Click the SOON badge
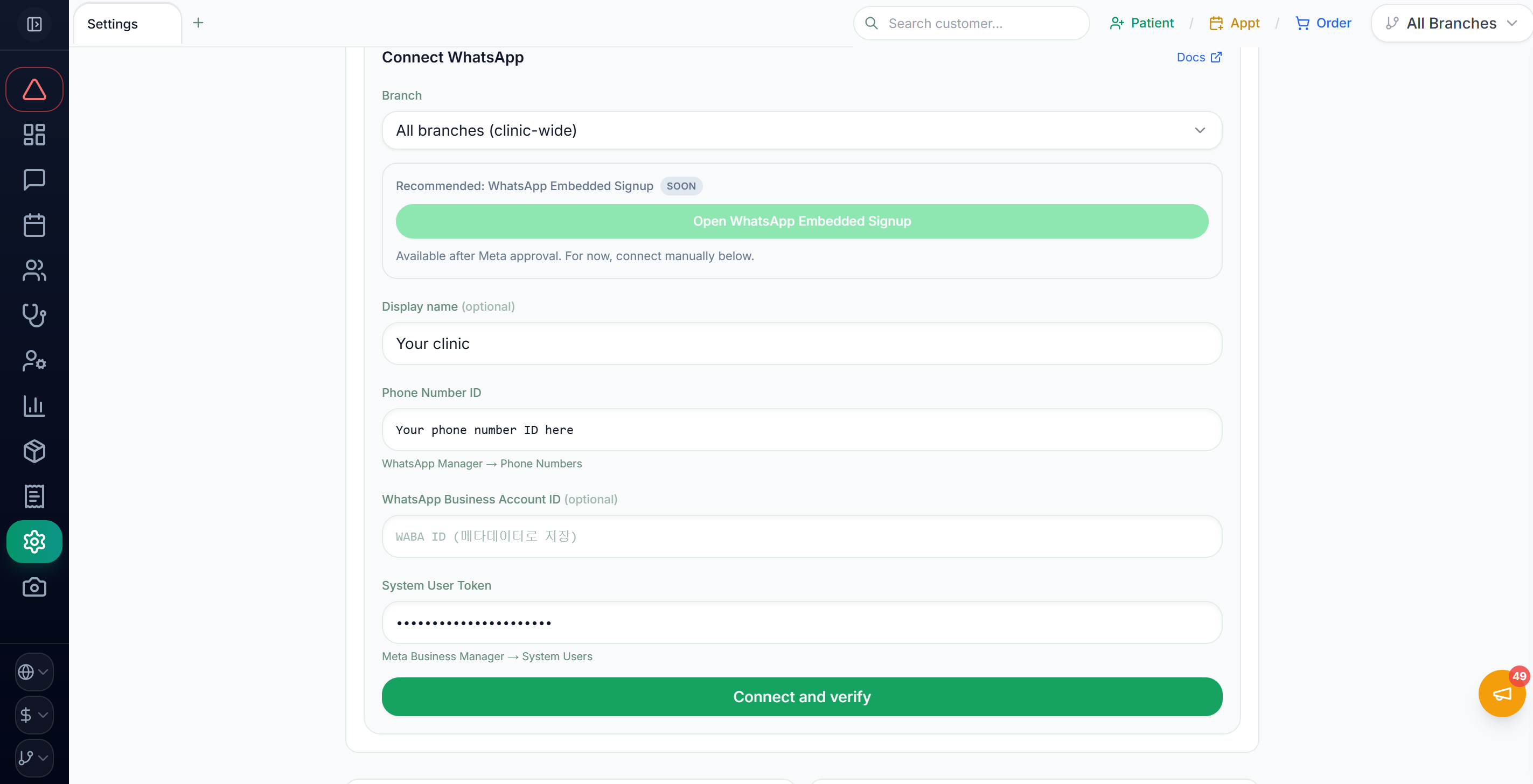Viewport: 1533px width, 784px height. click(x=681, y=186)
